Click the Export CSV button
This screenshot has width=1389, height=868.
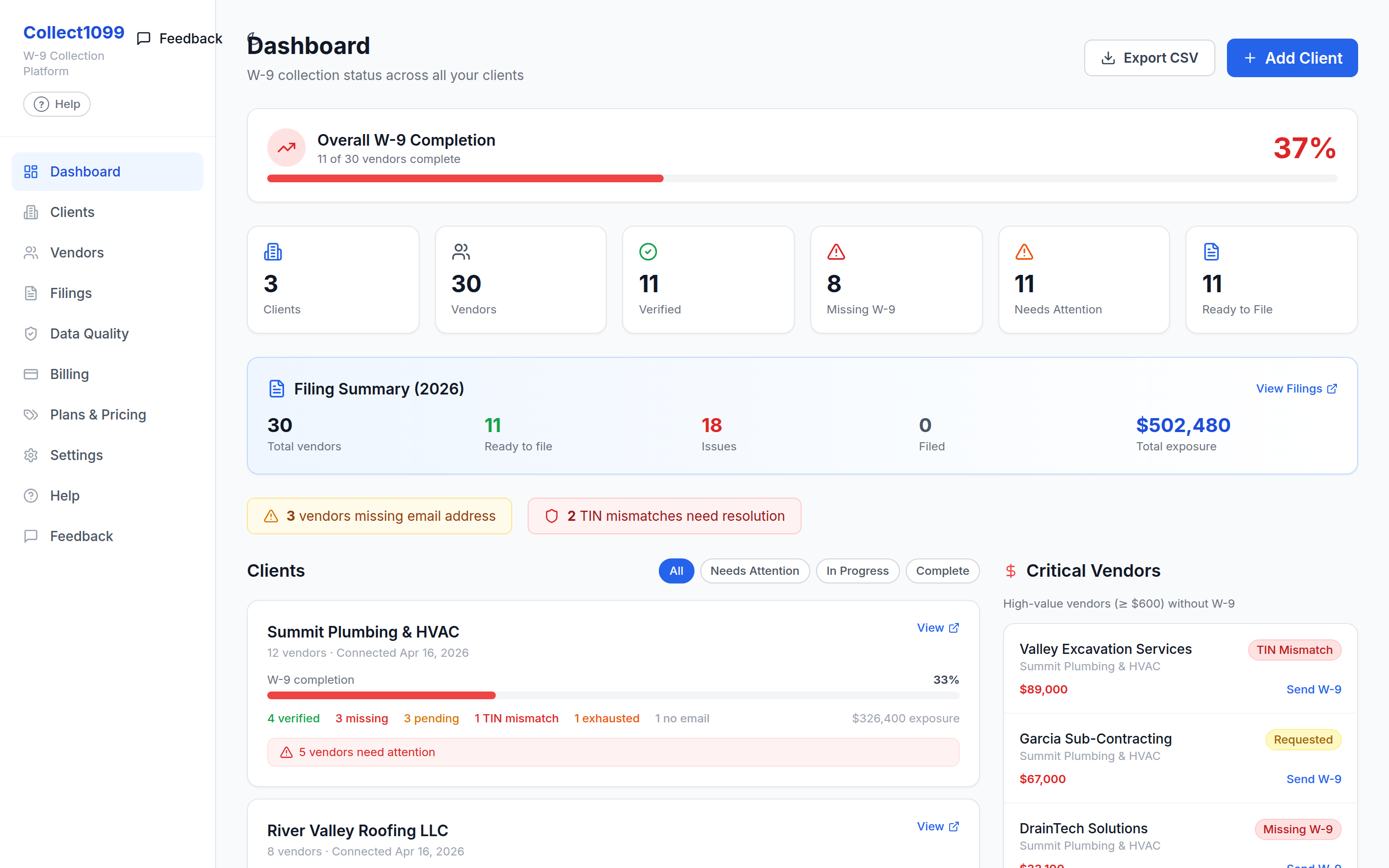click(1149, 58)
